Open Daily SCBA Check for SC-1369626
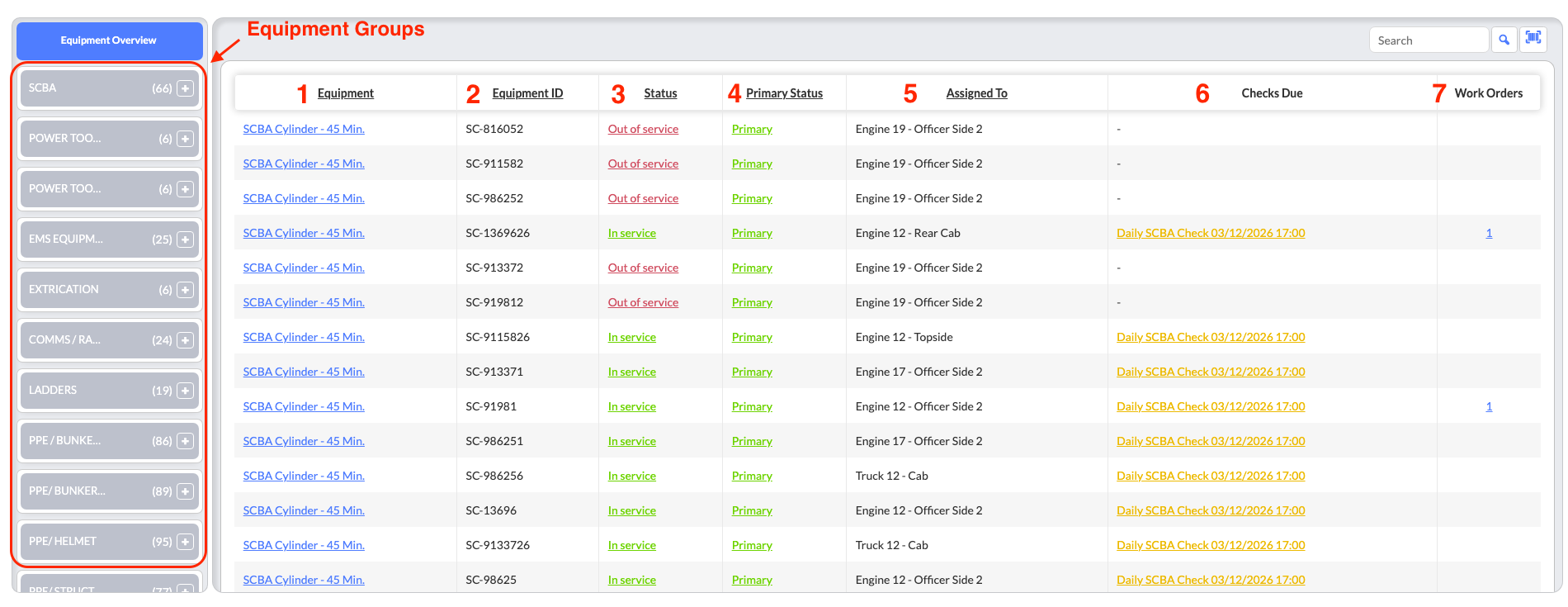This screenshot has width=1568, height=607. 1211,233
